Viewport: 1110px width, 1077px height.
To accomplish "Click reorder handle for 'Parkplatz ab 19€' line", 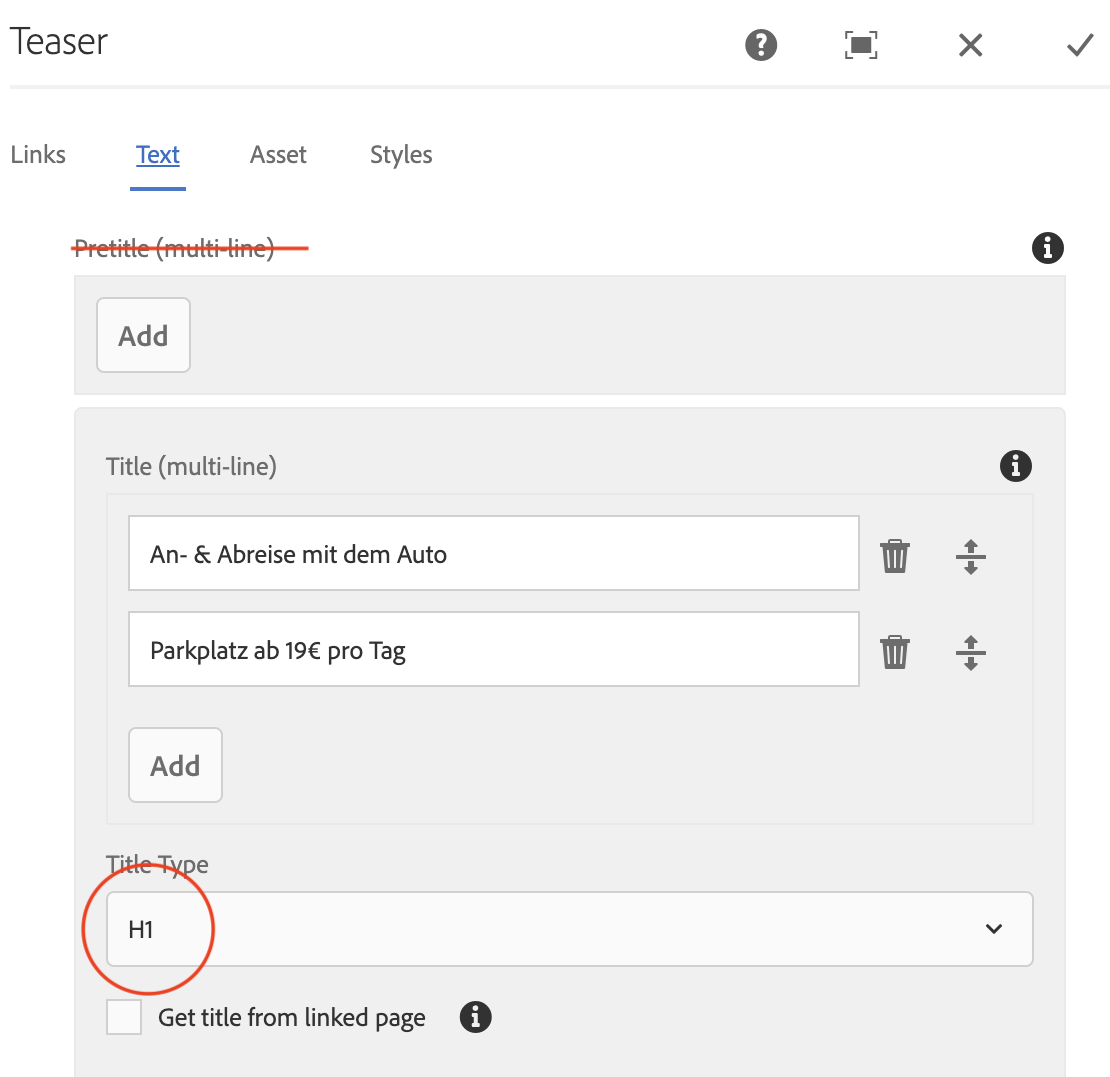I will pos(970,652).
